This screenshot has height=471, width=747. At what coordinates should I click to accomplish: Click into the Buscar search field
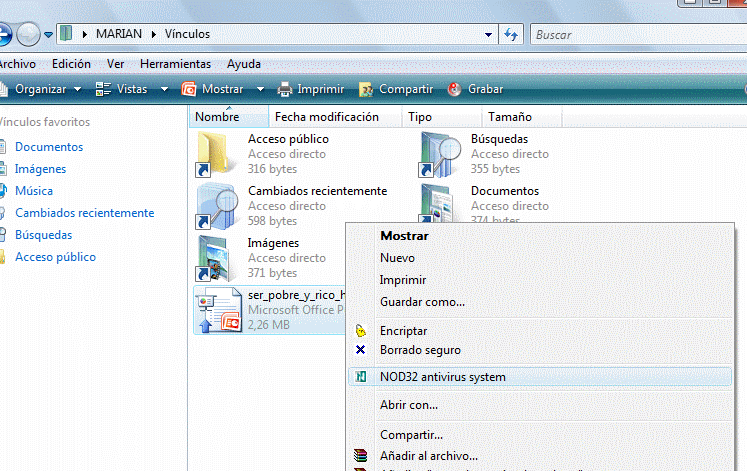(x=638, y=34)
